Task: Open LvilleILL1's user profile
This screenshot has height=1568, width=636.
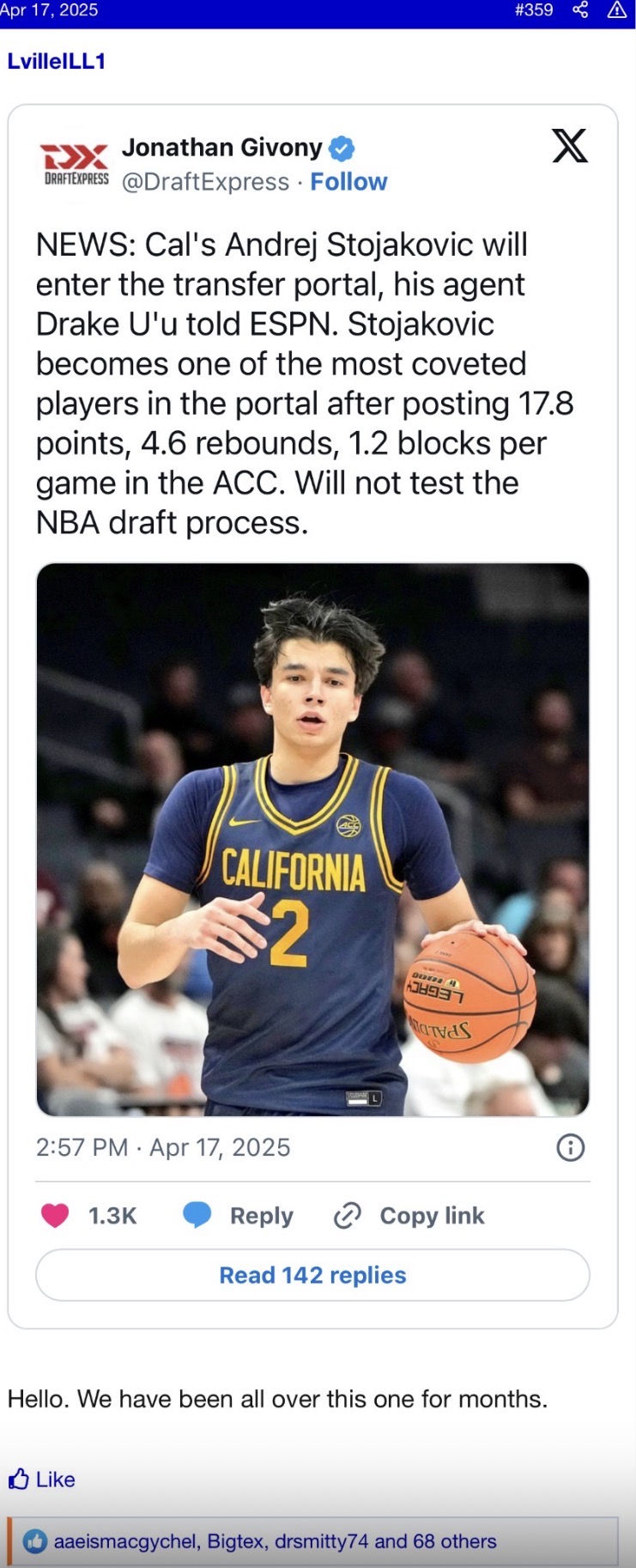Action: 57,61
